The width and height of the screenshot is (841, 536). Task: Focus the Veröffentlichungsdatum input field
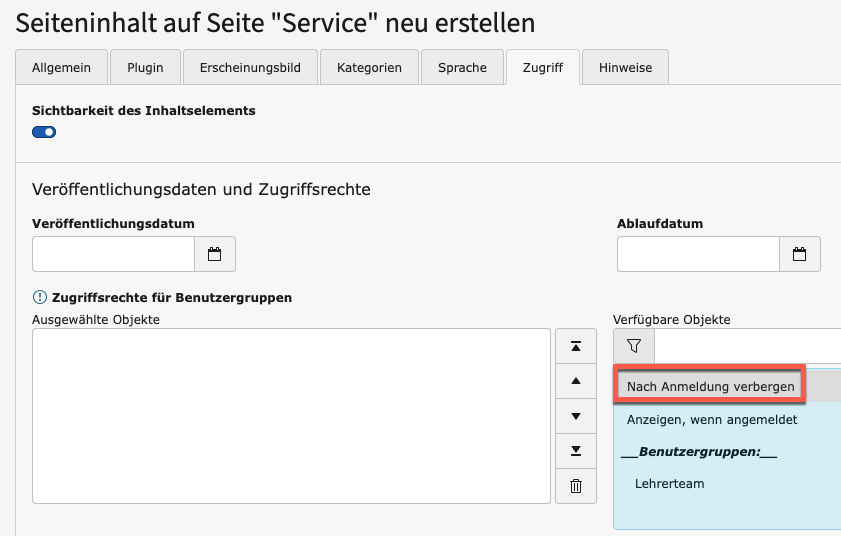click(113, 254)
